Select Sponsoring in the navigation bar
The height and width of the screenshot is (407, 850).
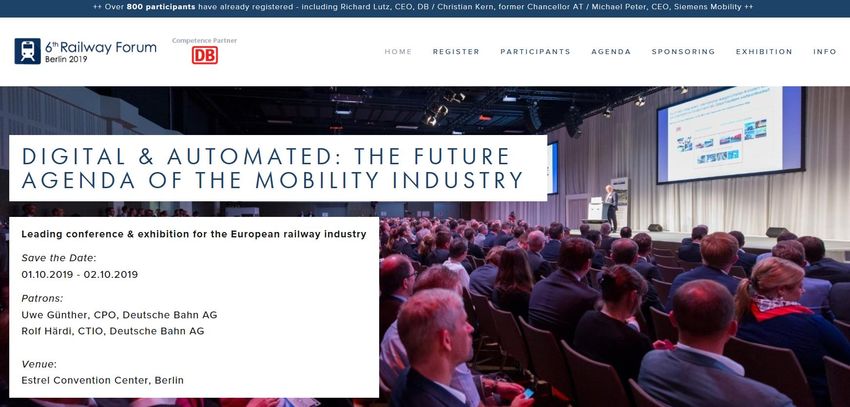683,52
